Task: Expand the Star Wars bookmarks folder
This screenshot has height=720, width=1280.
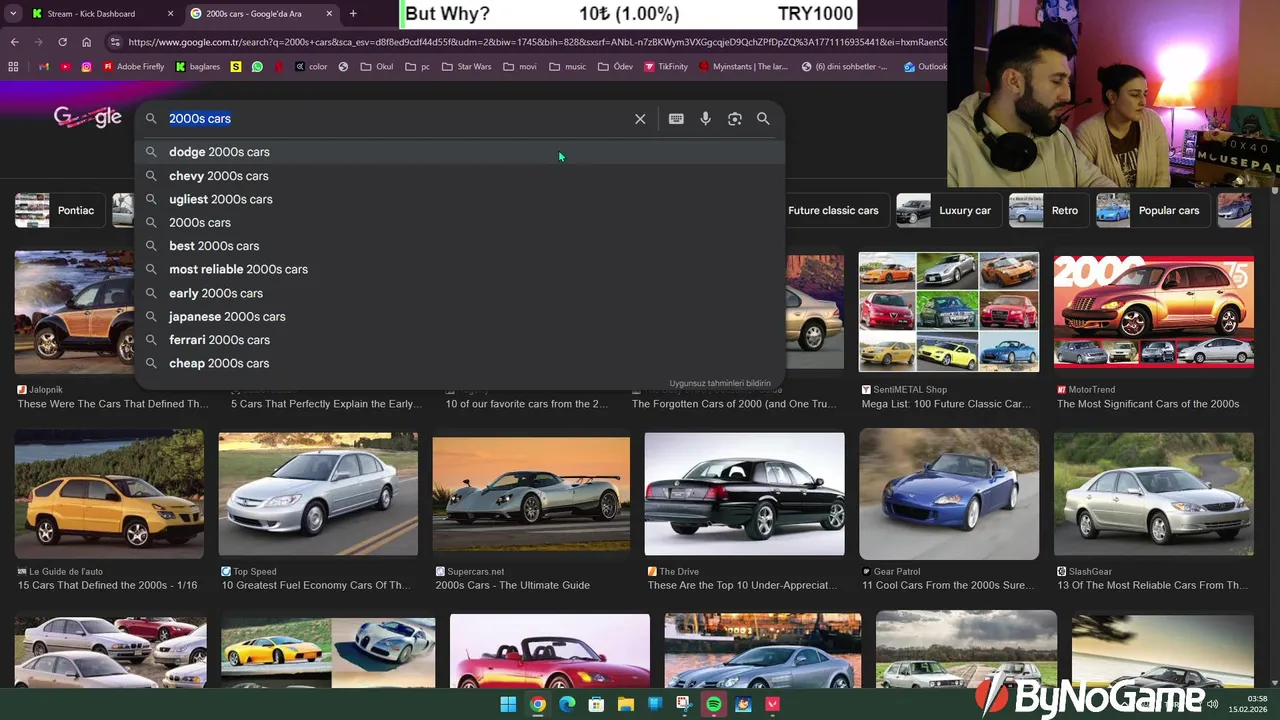Action: 465,67
